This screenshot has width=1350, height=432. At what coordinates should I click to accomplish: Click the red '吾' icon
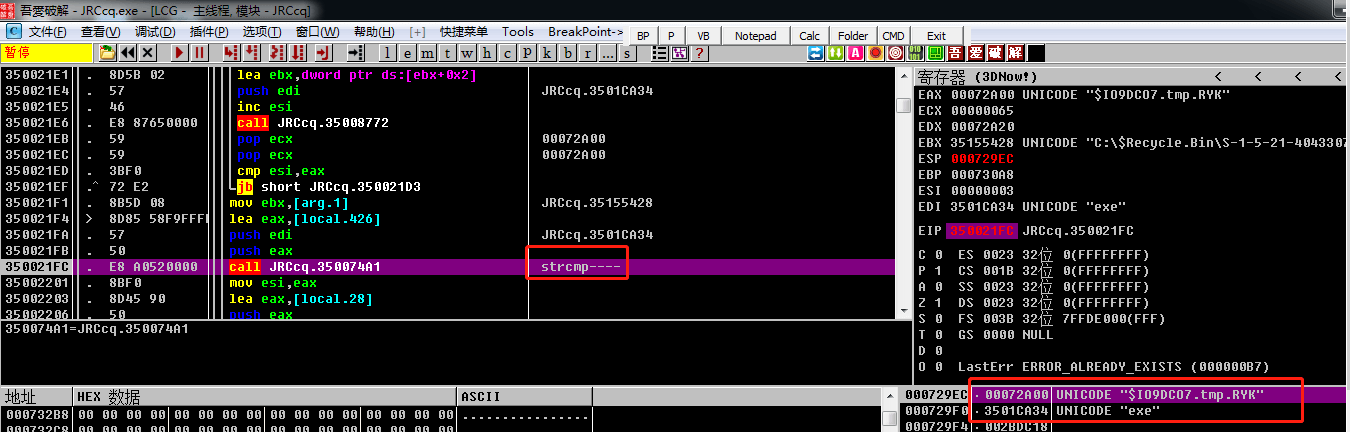pos(955,52)
